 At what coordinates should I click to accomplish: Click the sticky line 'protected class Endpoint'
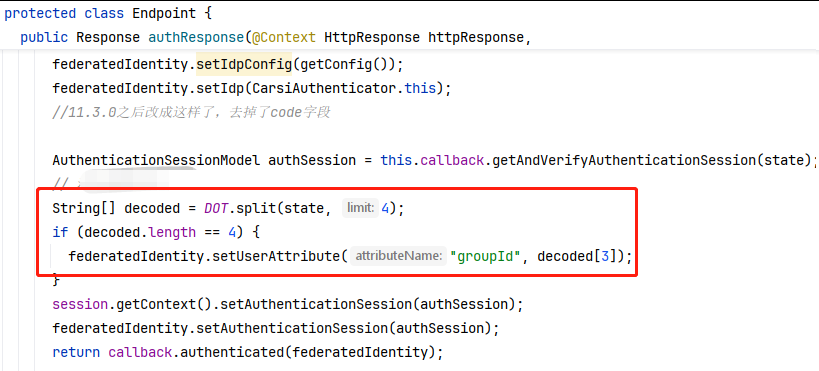point(108,13)
